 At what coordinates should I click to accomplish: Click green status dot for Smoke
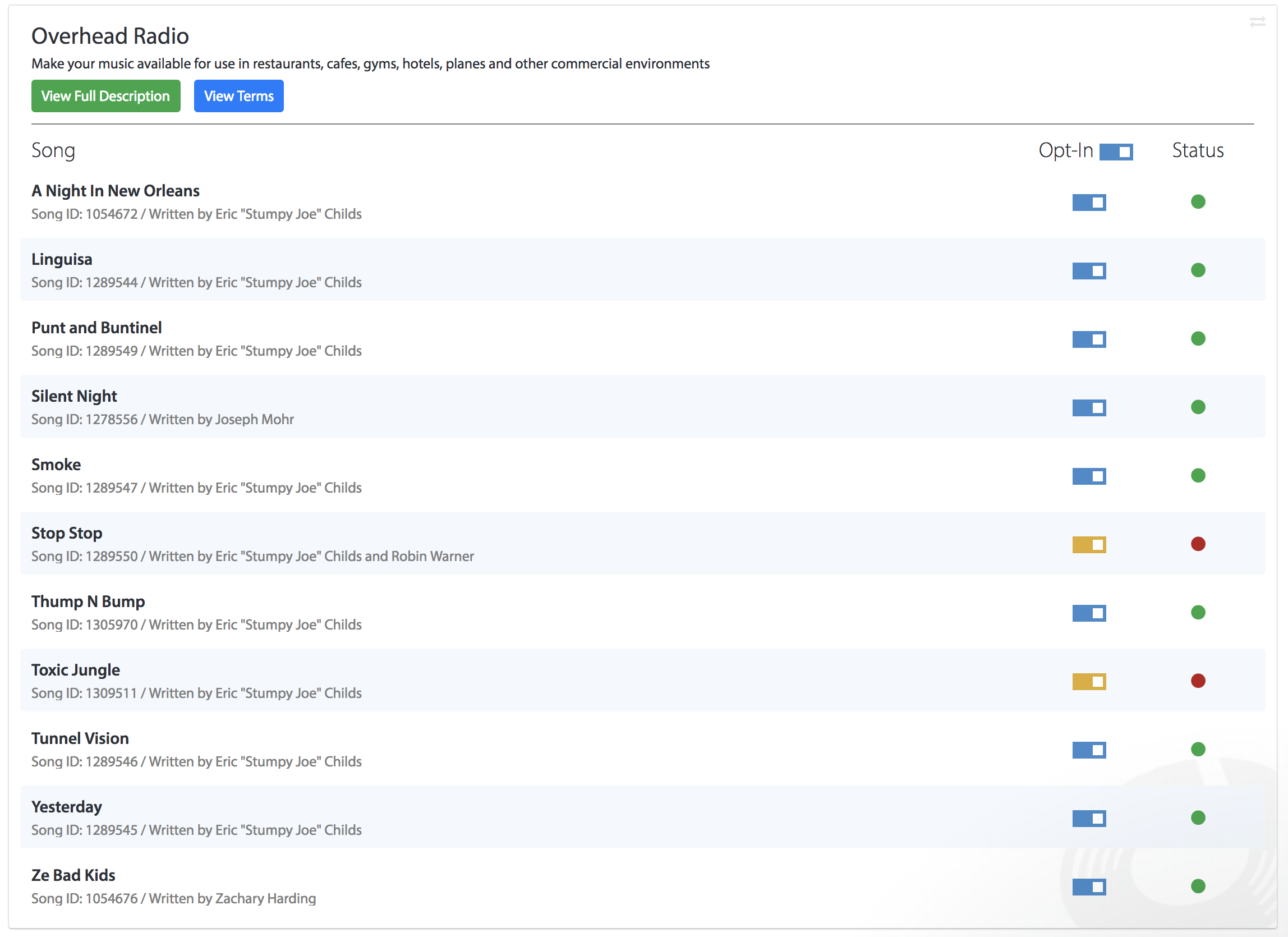tap(1198, 475)
